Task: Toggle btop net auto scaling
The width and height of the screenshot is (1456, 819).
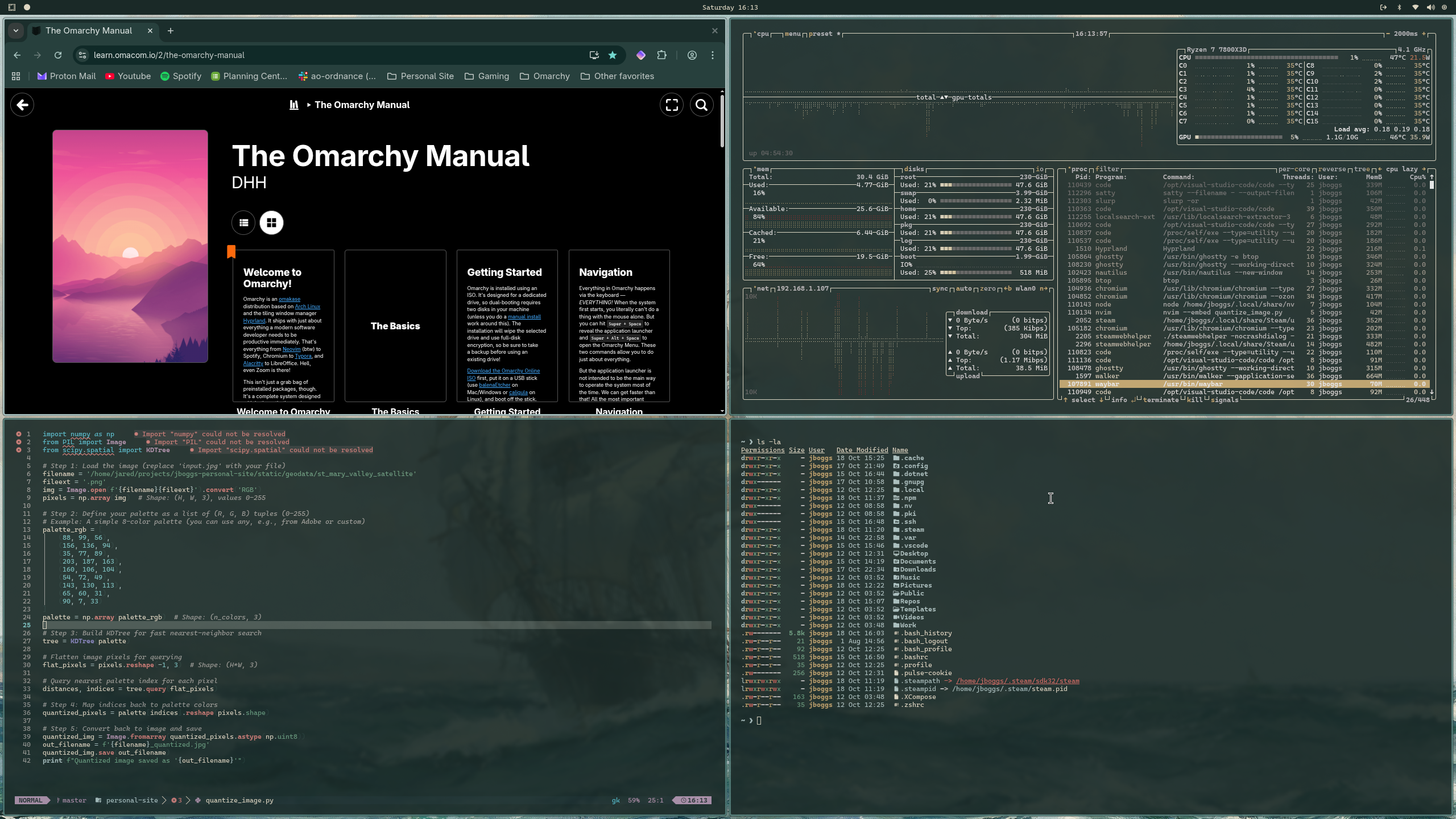Action: (x=963, y=289)
